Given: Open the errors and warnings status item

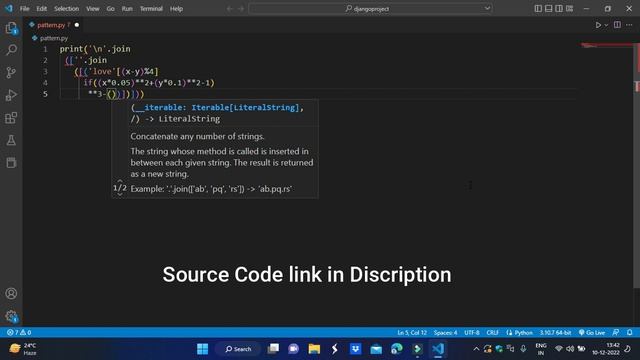Looking at the screenshot, I should pos(19,333).
